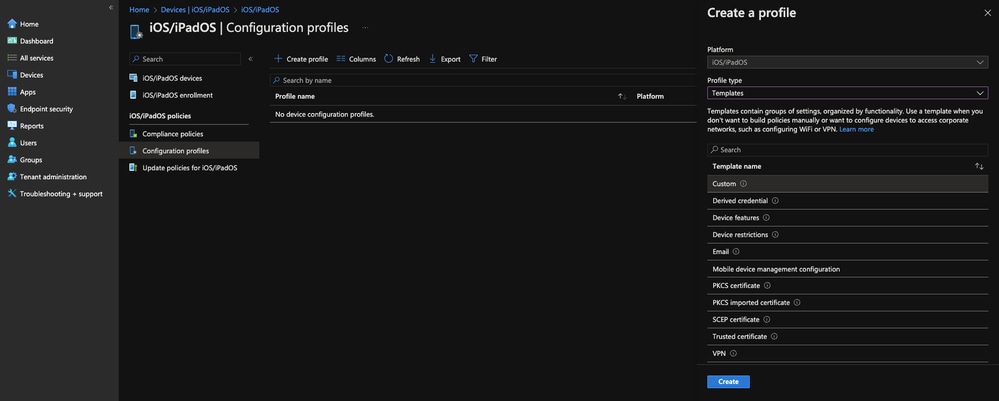Select the Devices icon in the sidebar
Screen dimensions: 999x401
pyautogui.click(x=11, y=75)
